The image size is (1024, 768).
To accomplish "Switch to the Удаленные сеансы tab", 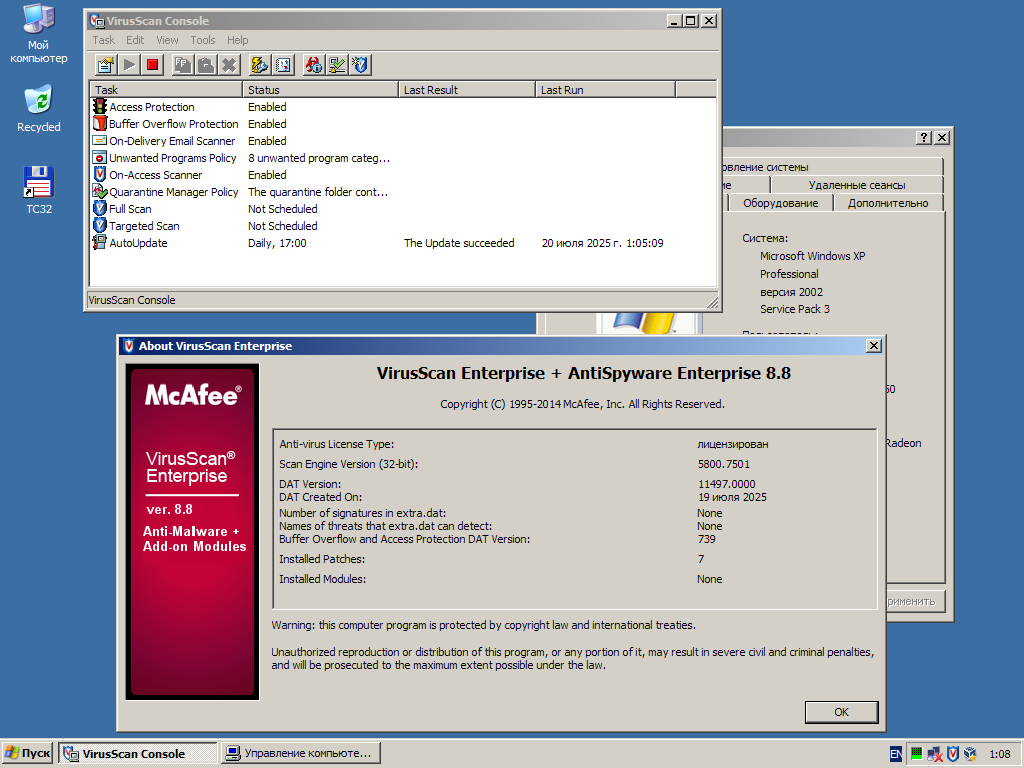I will (857, 185).
